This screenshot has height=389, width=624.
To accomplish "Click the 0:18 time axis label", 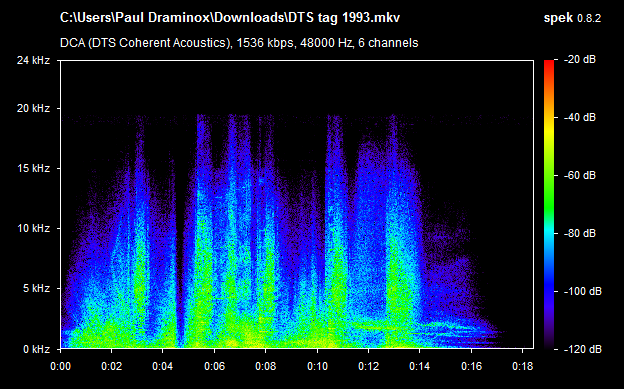I will click(522, 366).
